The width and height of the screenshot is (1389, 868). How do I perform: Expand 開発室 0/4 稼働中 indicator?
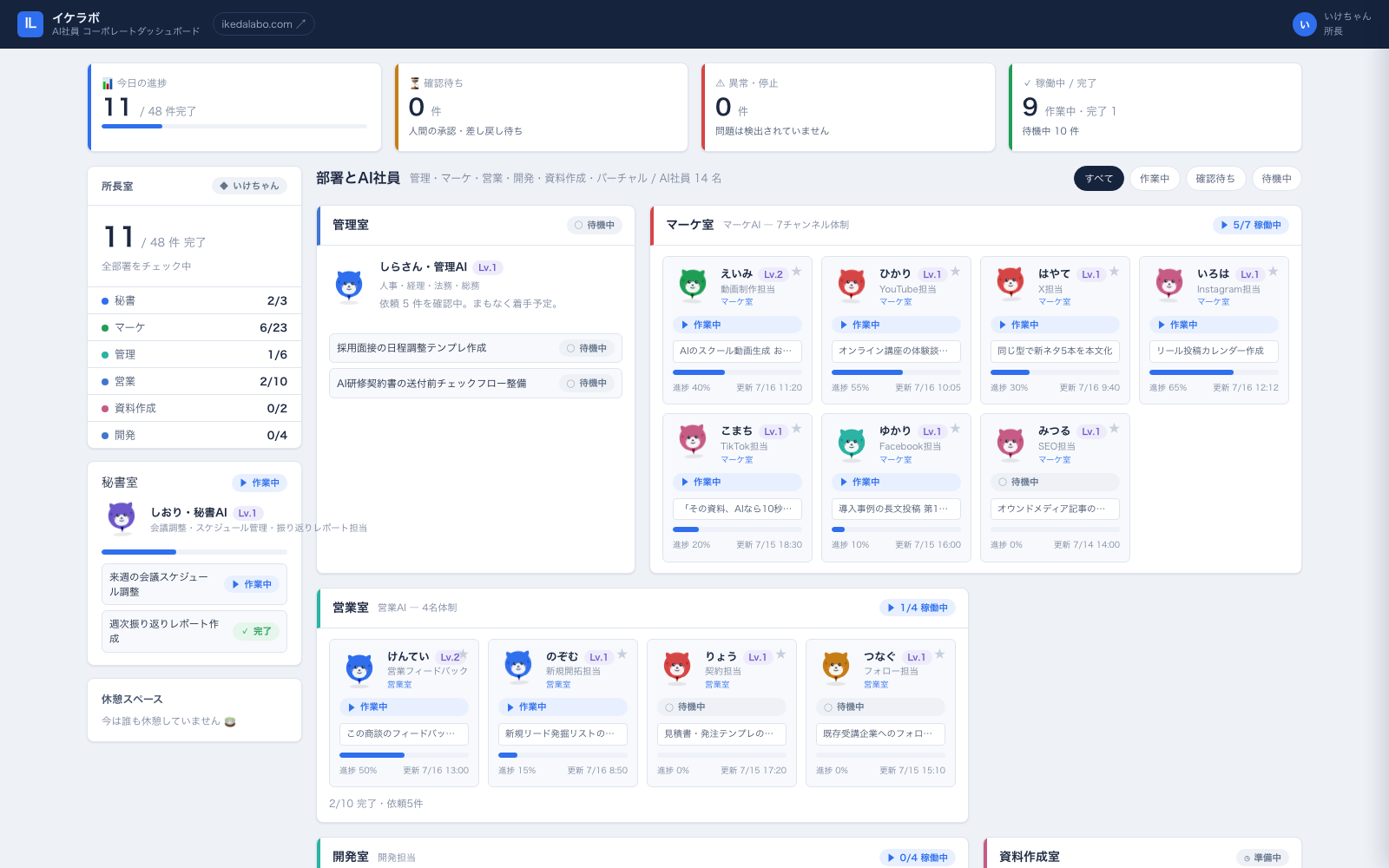(918, 858)
